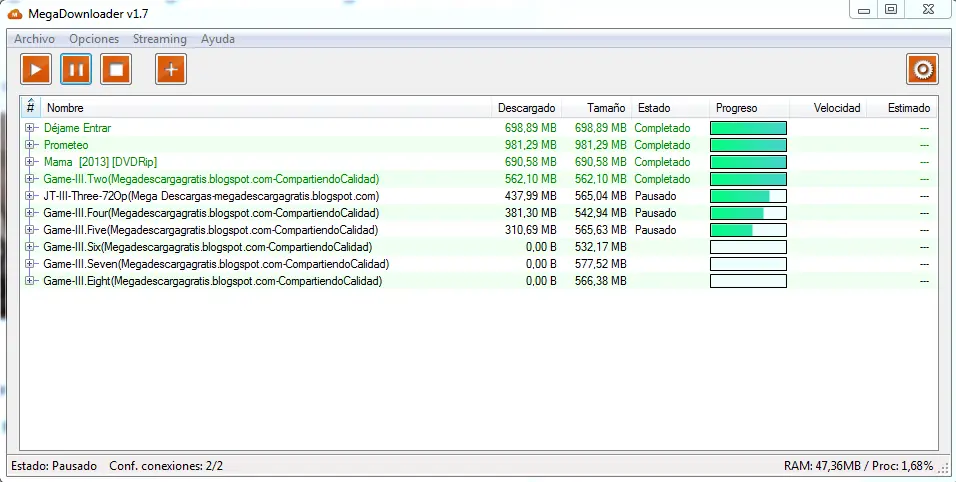956x482 pixels.
Task: Expand the Game-III.Two download row
Action: click(x=29, y=179)
